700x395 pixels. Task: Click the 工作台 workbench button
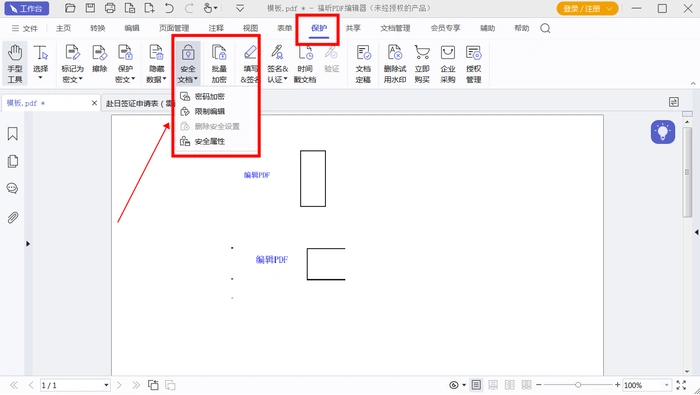pyautogui.click(x=27, y=8)
